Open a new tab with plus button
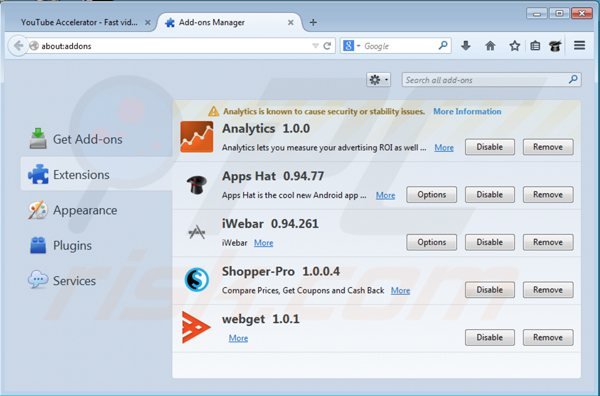This screenshot has height=396, width=600. (x=313, y=23)
